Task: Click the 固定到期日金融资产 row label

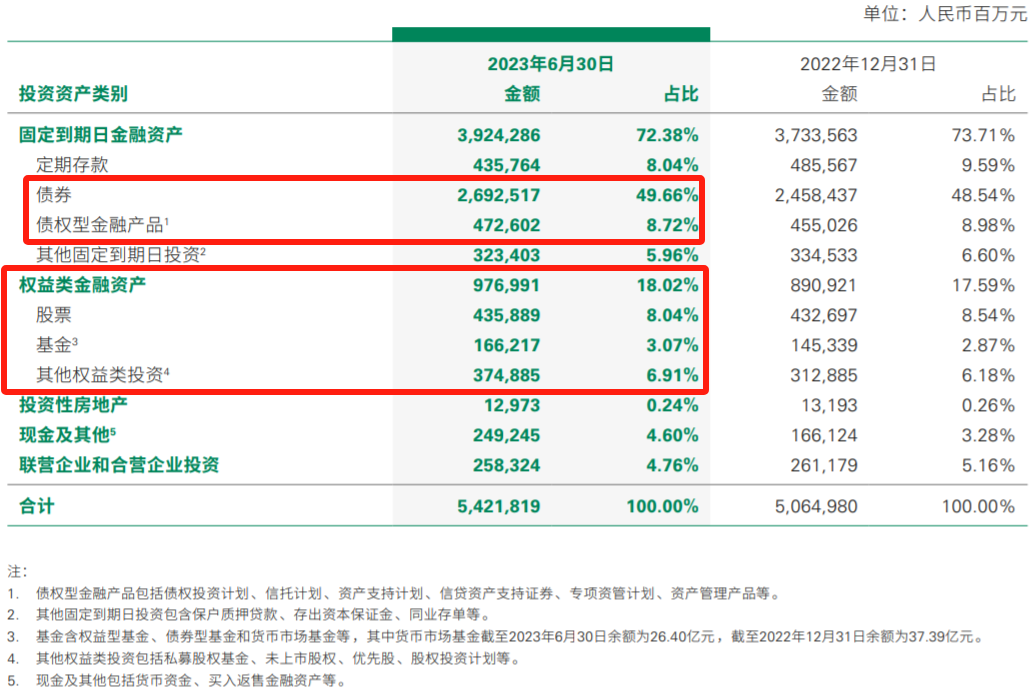Action: tap(101, 135)
